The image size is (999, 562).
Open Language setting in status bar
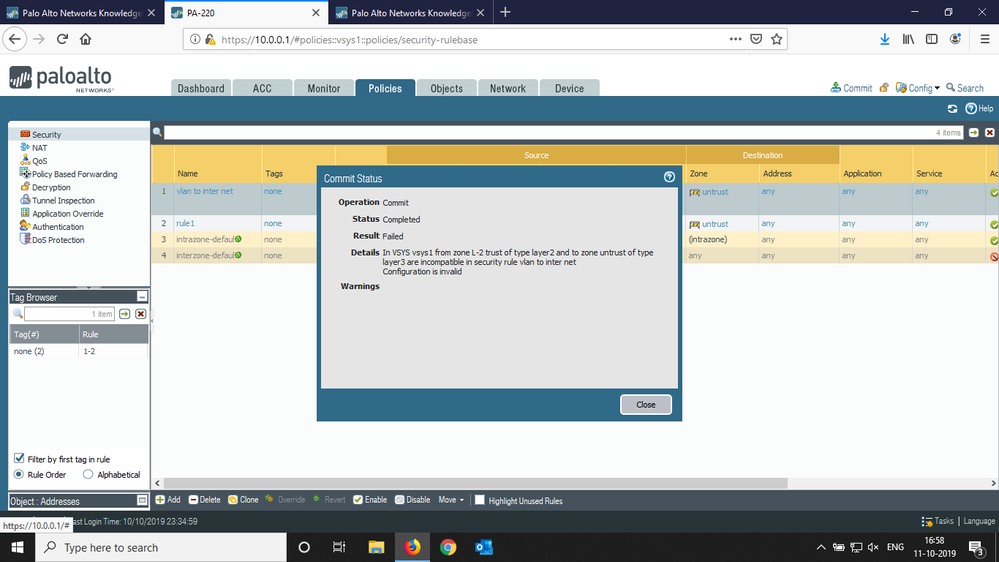(x=979, y=521)
